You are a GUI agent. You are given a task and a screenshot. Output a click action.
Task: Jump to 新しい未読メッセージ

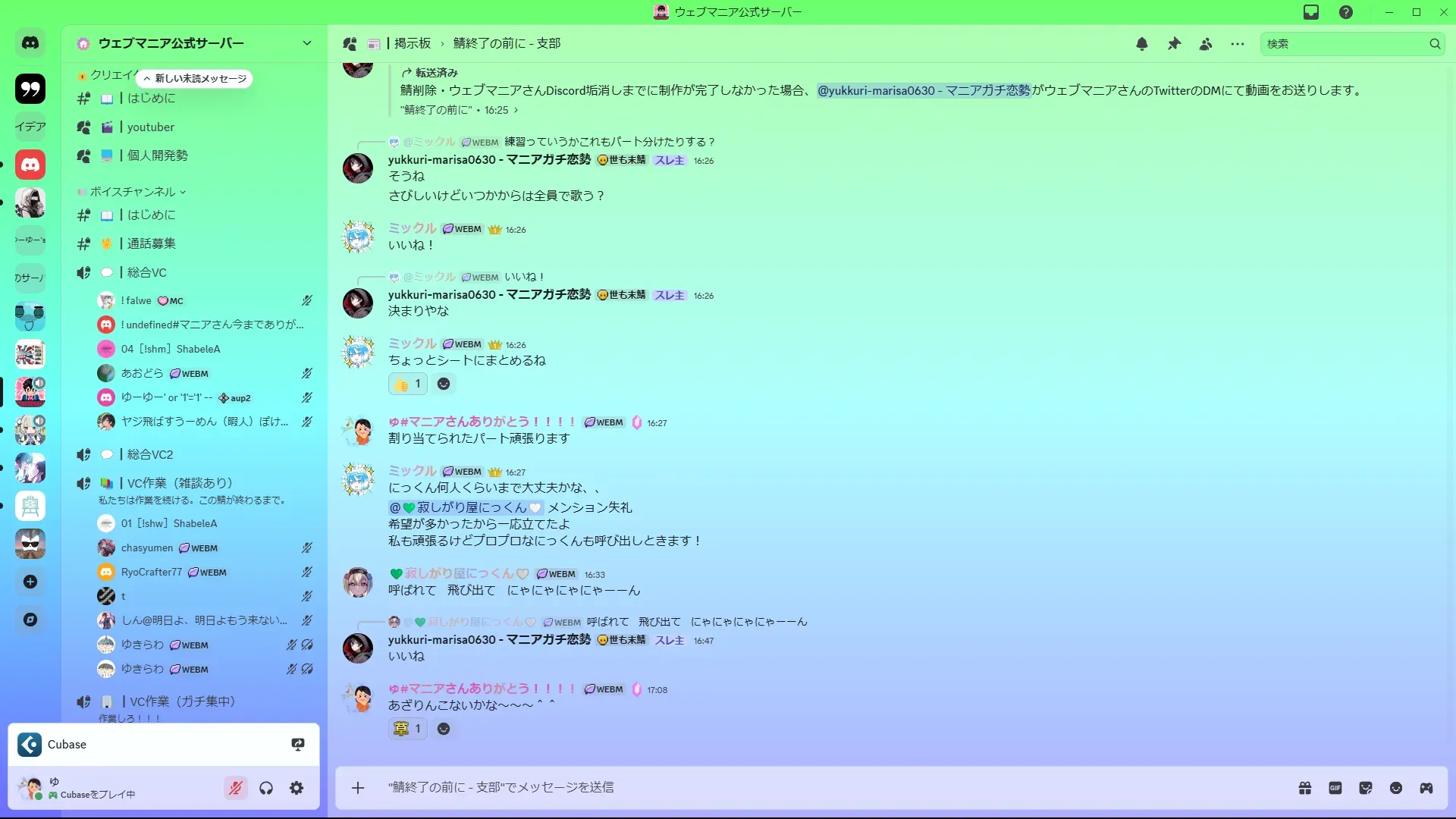click(x=196, y=78)
